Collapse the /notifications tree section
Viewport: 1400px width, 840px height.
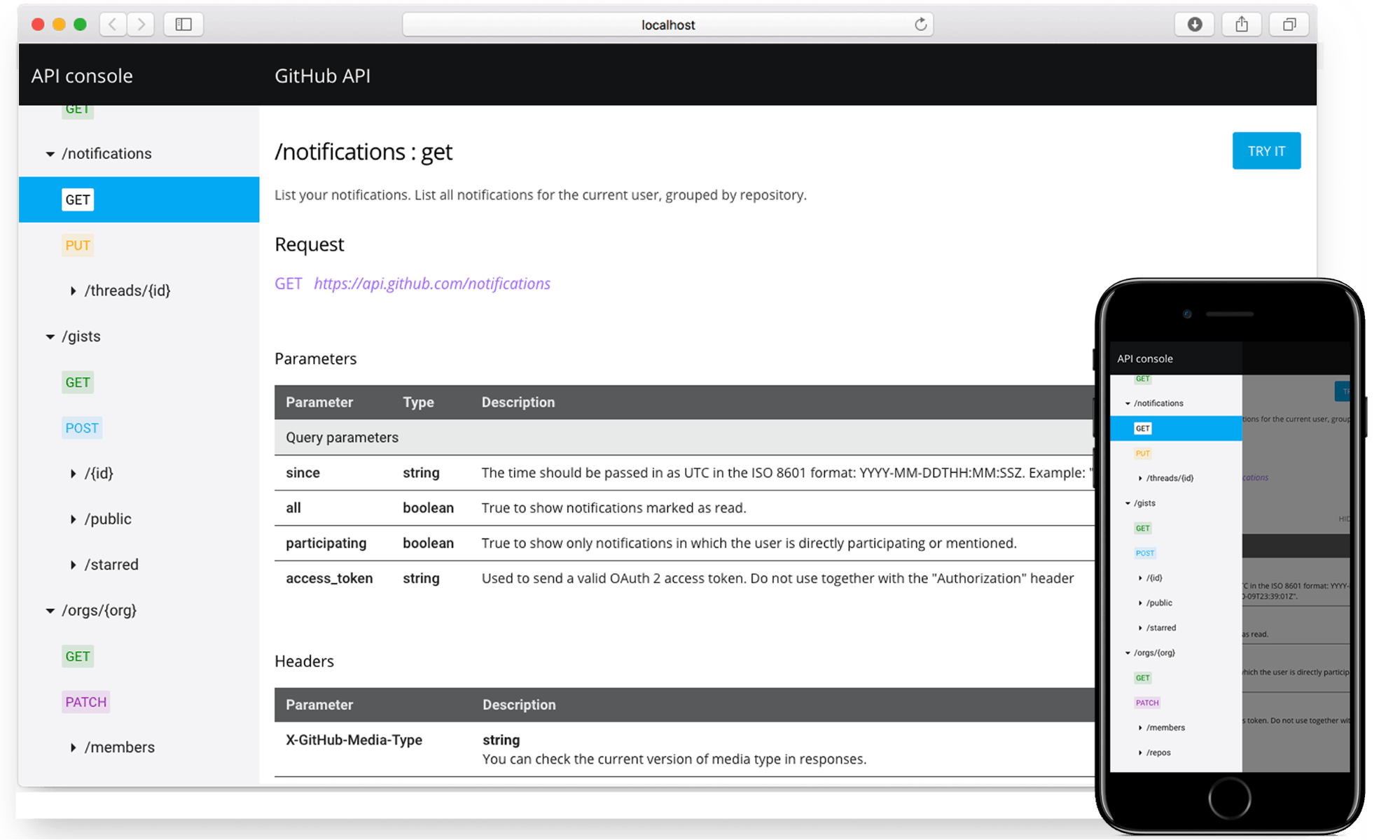point(50,154)
